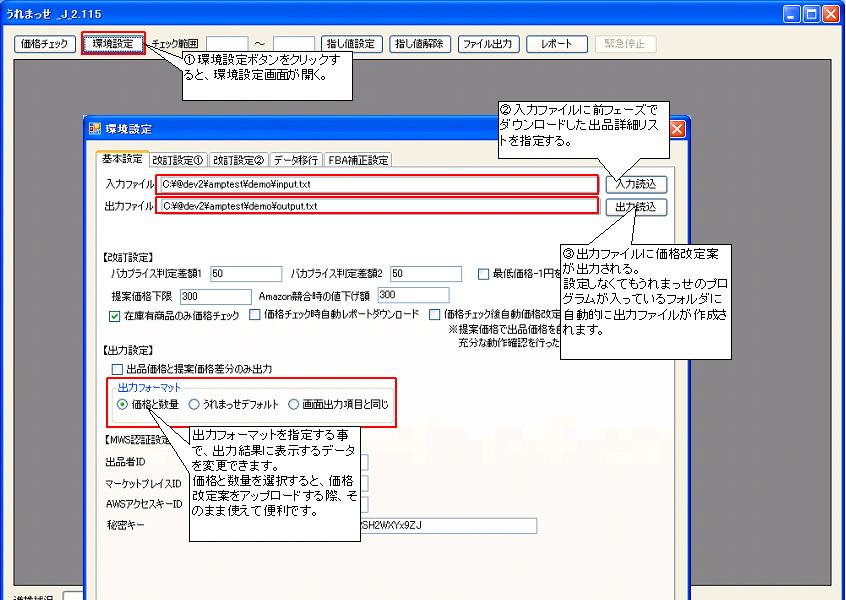The width and height of the screenshot is (846, 600).
Task: Open 環境設定 from the main toolbar
Action: 112,44
